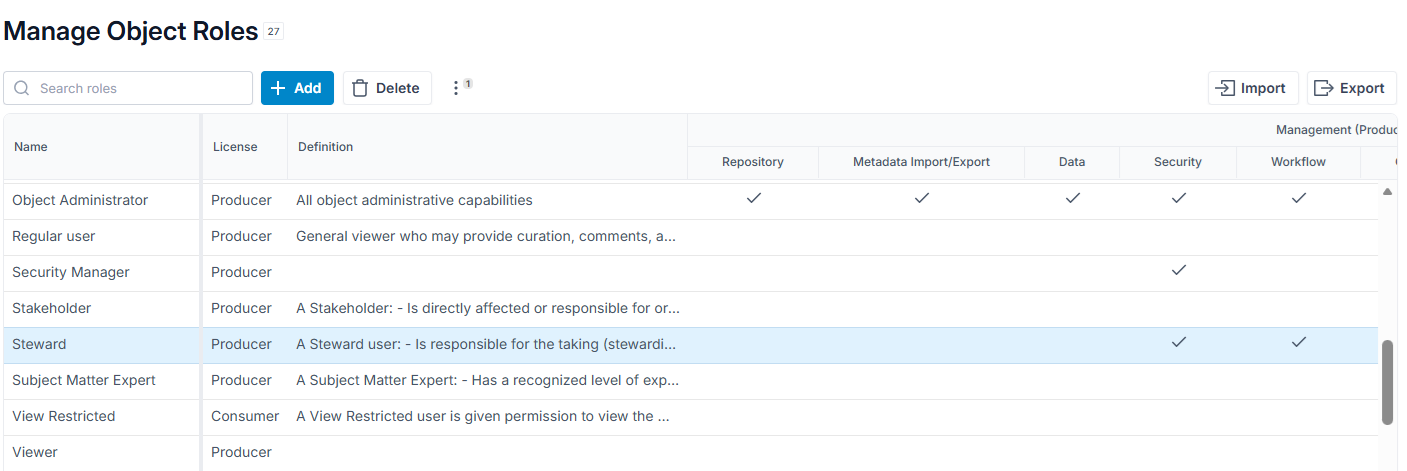1407x471 pixels.
Task: Click 'All object administrative capabilities' definition
Action: tap(414, 200)
